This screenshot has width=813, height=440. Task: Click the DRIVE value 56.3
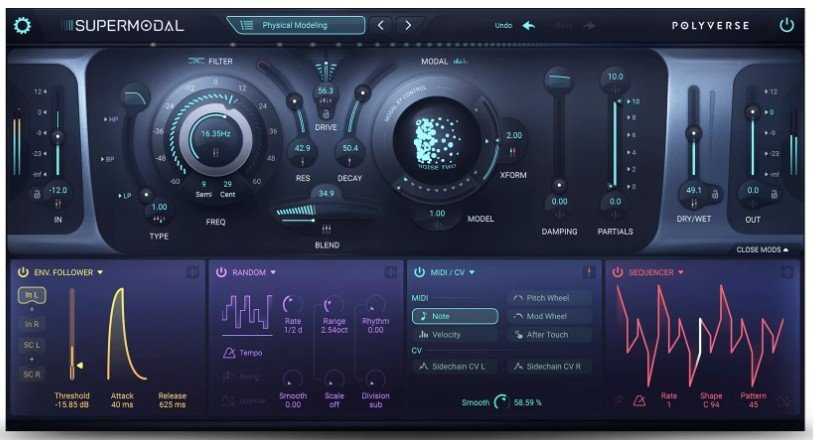pos(326,91)
